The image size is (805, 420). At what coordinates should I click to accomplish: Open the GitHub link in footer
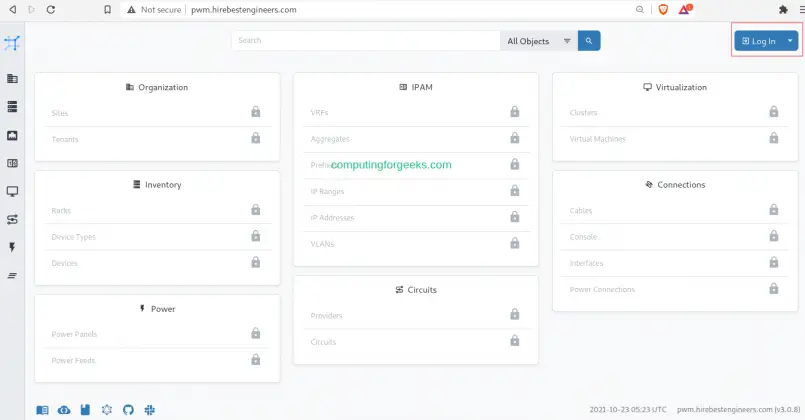tap(128, 410)
